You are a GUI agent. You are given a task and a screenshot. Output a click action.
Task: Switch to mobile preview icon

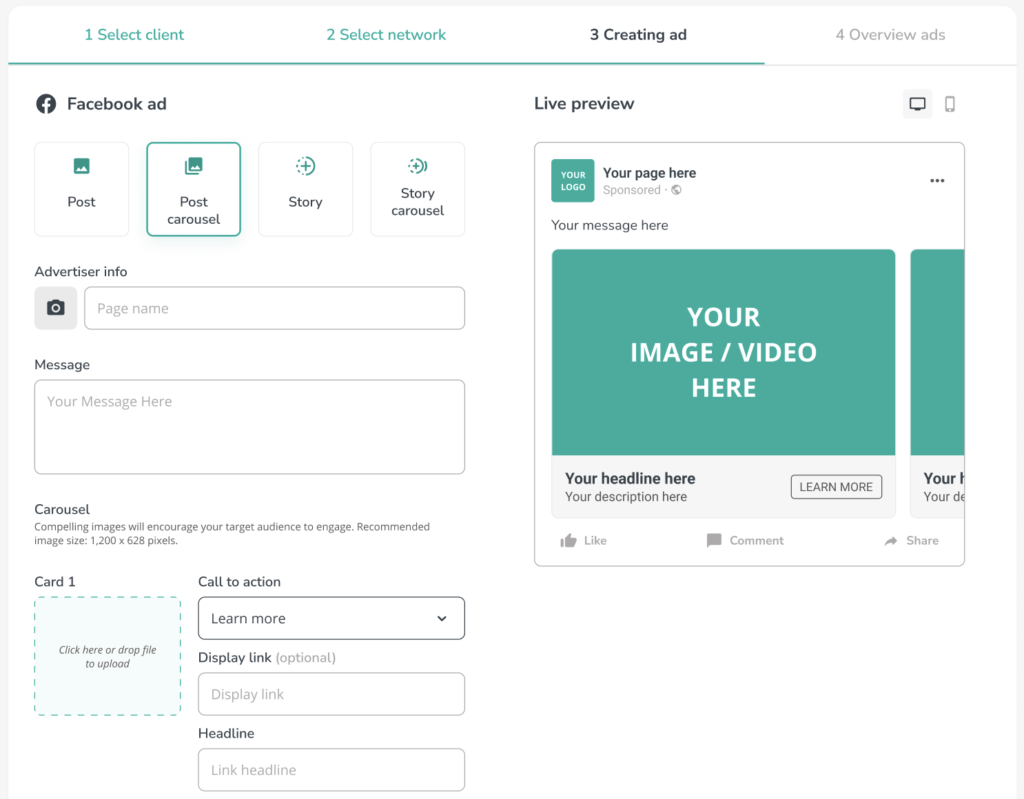tap(950, 104)
